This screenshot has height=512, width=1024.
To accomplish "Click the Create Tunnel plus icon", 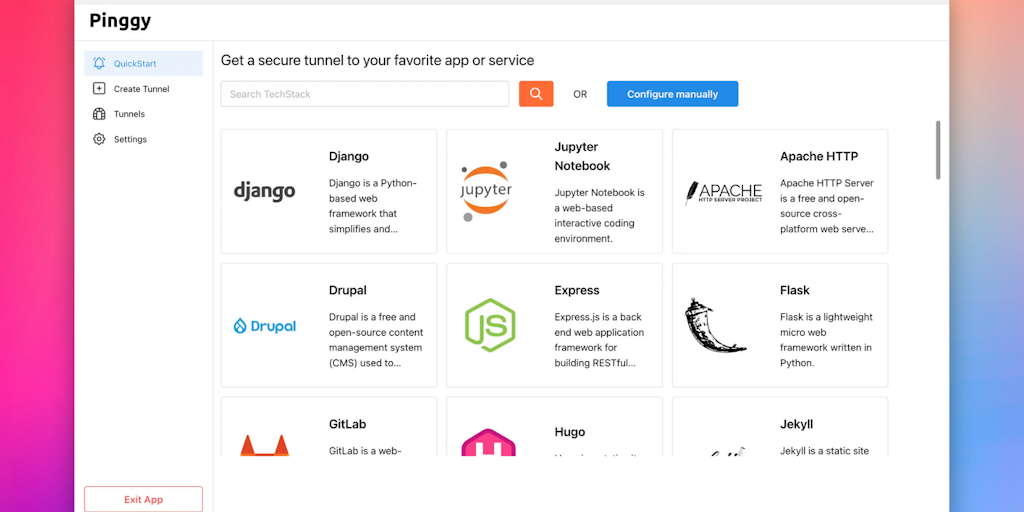I will (x=99, y=89).
